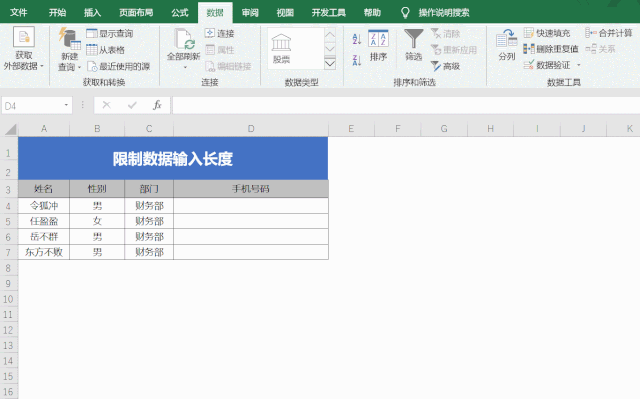The image size is (640, 399).
Task: Click 合并计算 (Consolidate)
Action: tap(609, 33)
